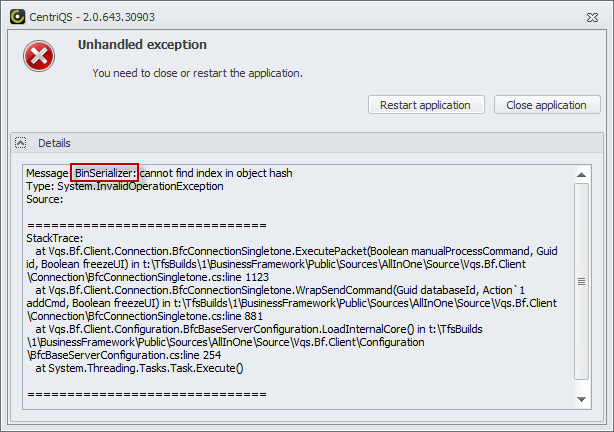Click the Details header label
The width and height of the screenshot is (614, 432).
coord(54,143)
